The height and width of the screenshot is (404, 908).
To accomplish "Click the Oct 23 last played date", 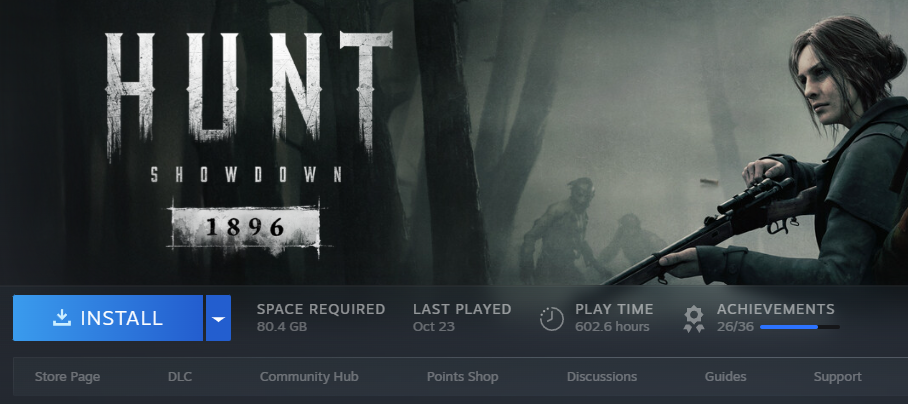I will pyautogui.click(x=434, y=327).
